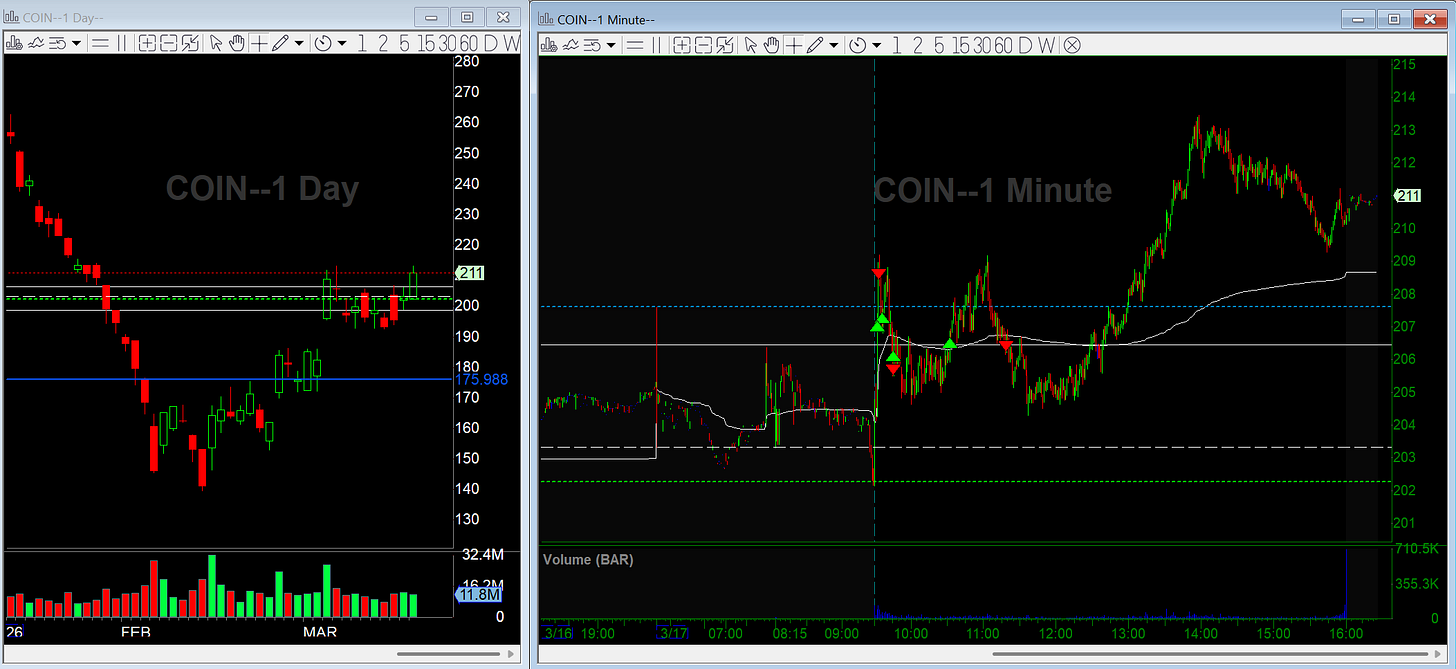
Task: Minimize the COIN 1 Minute window
Action: point(1358,19)
